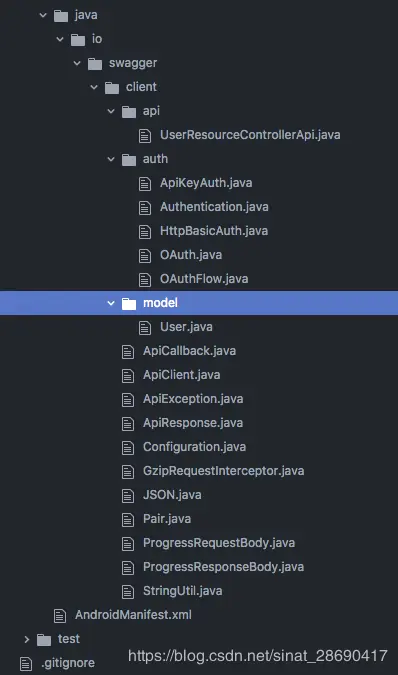Open Authentication.java file

(x=214, y=207)
